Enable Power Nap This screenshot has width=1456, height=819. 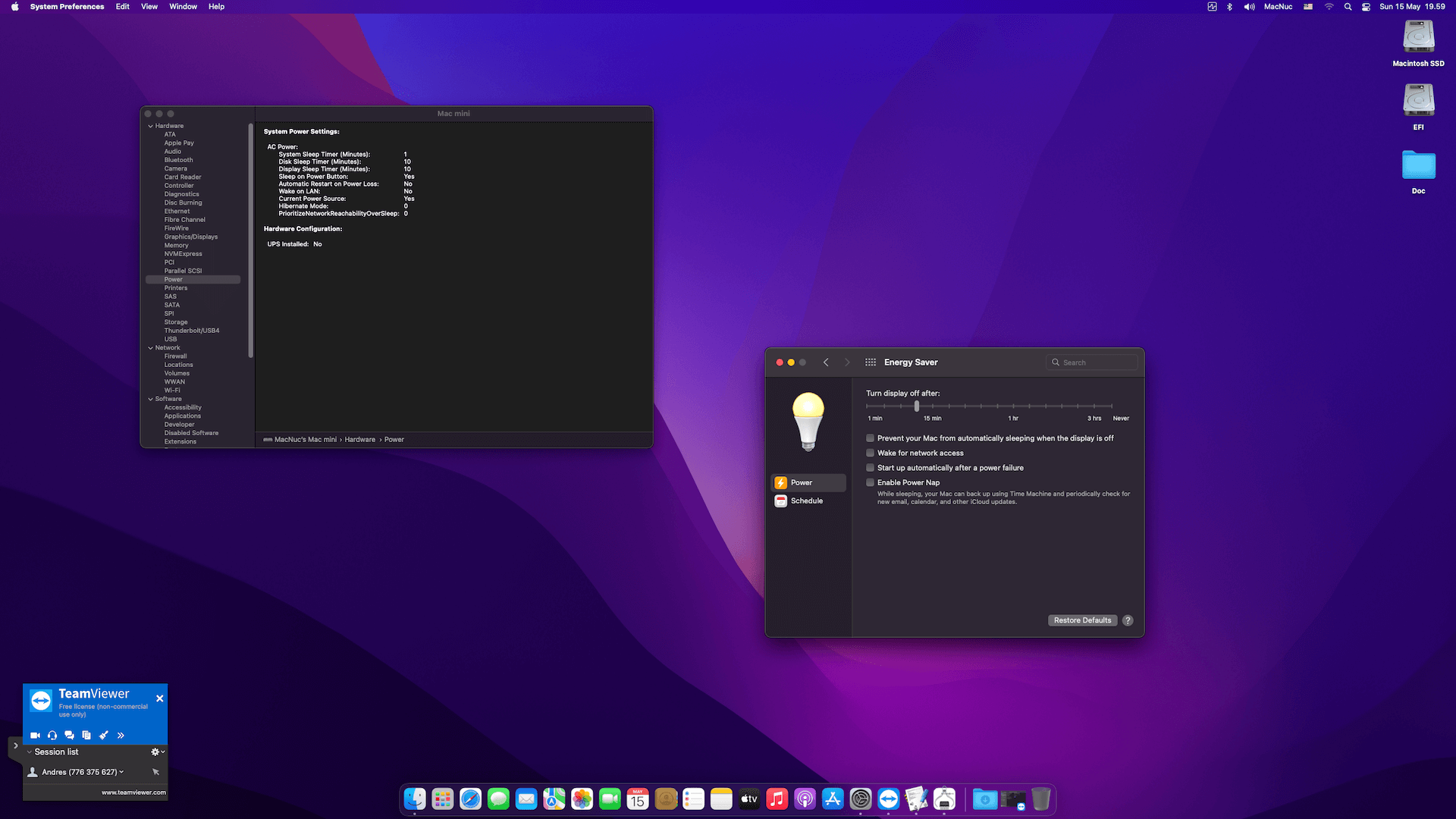[870, 482]
